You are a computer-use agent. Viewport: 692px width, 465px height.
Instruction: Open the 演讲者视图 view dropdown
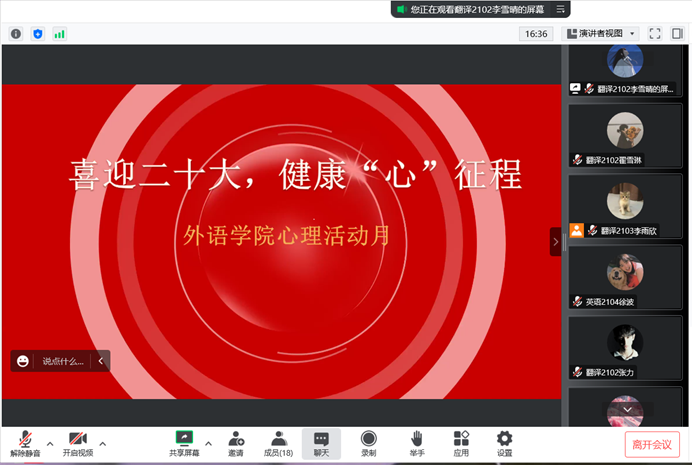(x=601, y=33)
